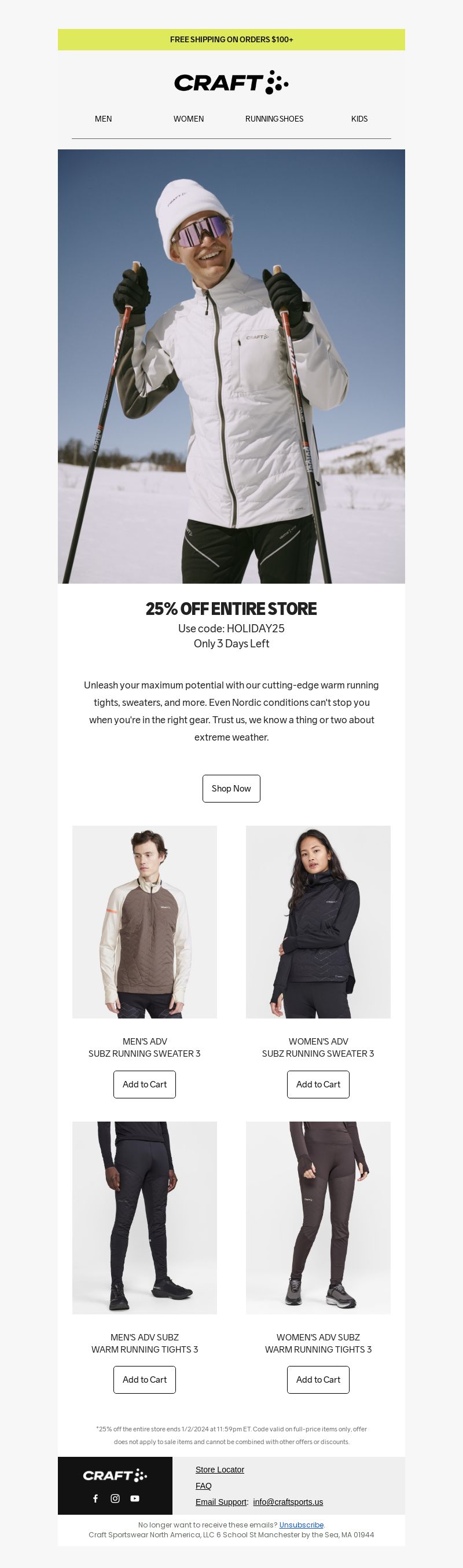Add Women's ADV Subz Running Sweater 3 to cart
This screenshot has height=1568, width=463.
tap(318, 1084)
